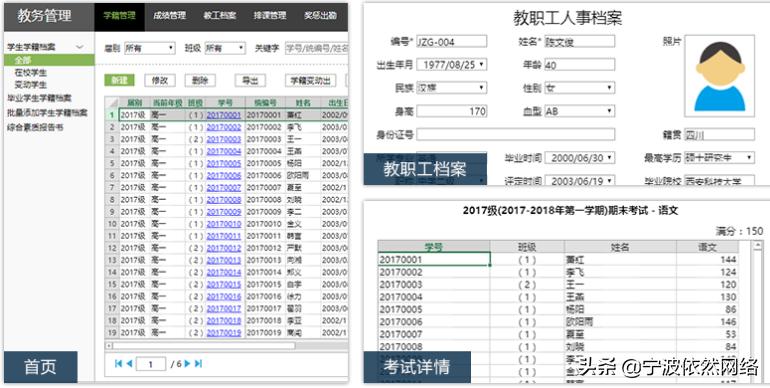The height and width of the screenshot is (388, 770).
Task: Open 综合素质报告书 in the sidebar
Action: coord(35,127)
